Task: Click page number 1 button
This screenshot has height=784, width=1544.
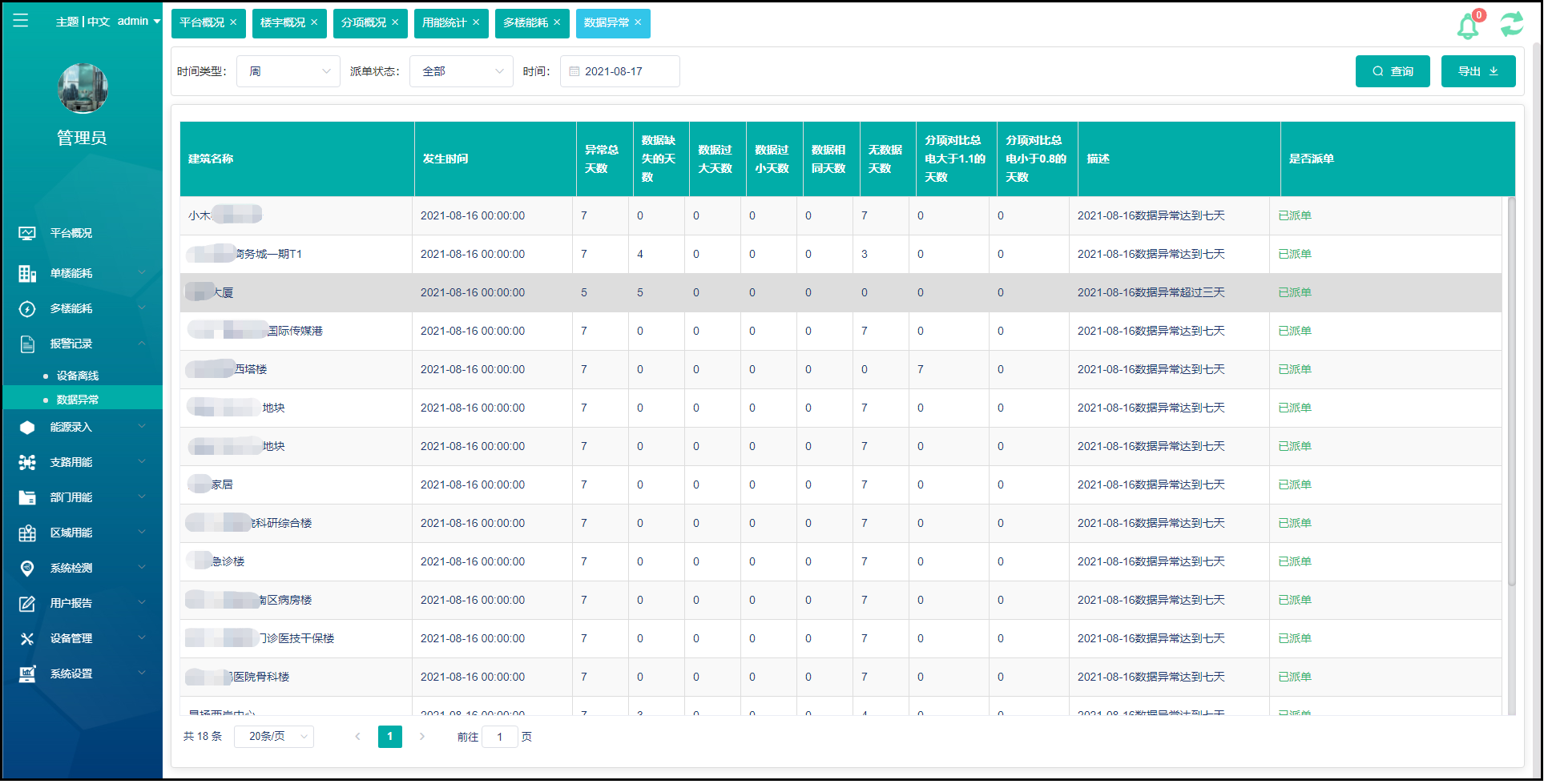Action: click(x=390, y=736)
